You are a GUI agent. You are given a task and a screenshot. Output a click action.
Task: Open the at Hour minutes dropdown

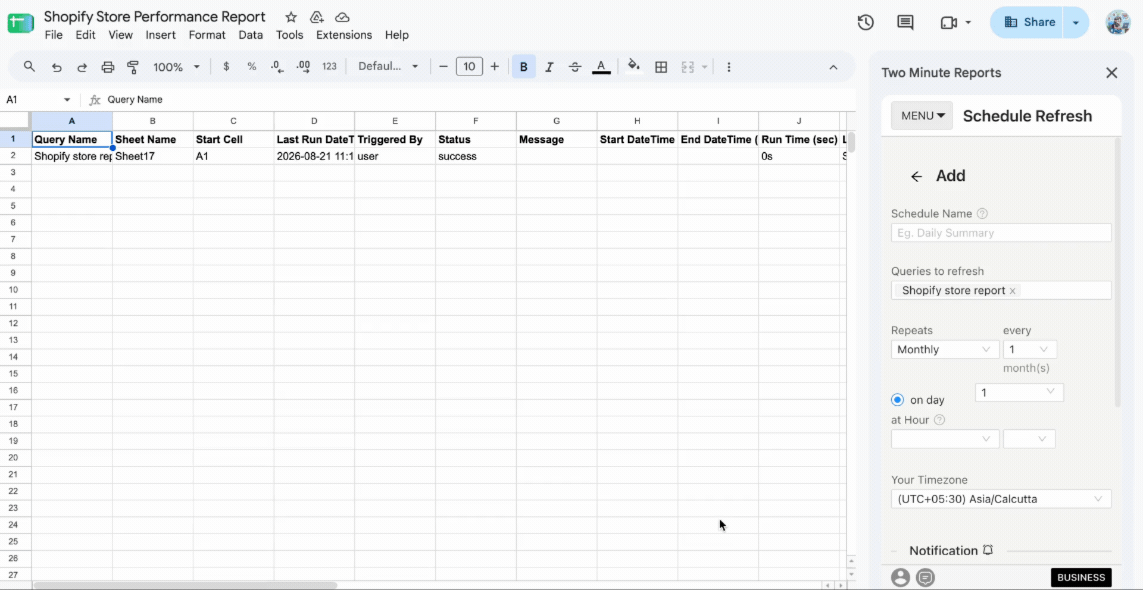coord(1029,439)
